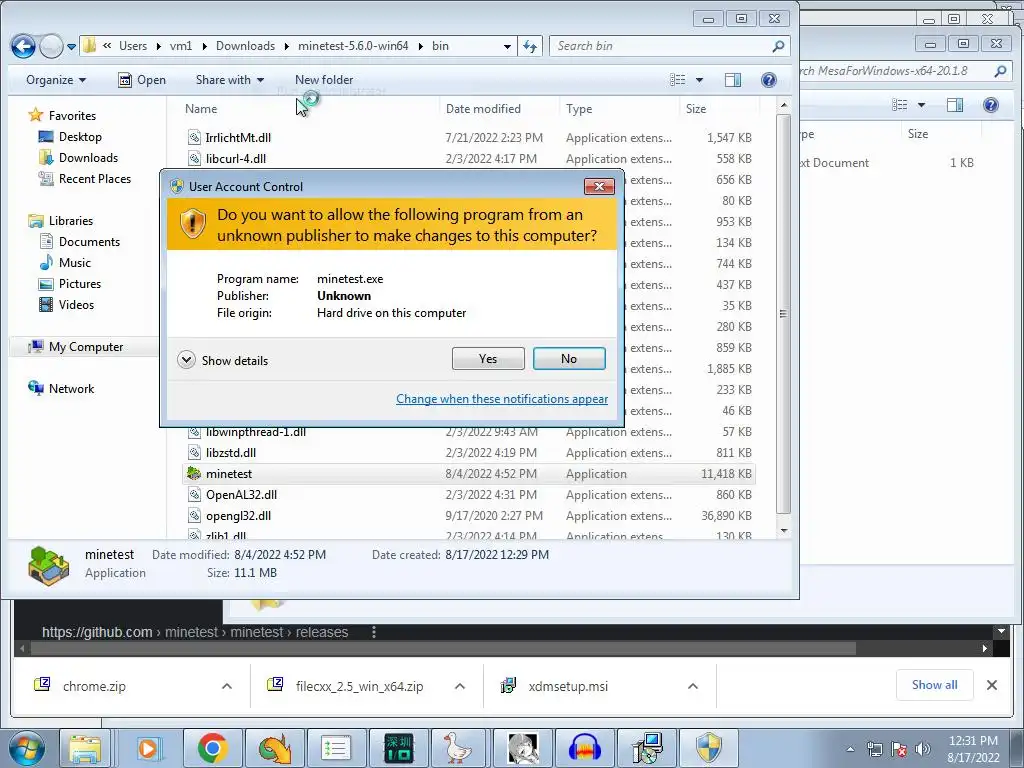
Task: Click the Forward arrow in Explorer
Action: coord(51,46)
